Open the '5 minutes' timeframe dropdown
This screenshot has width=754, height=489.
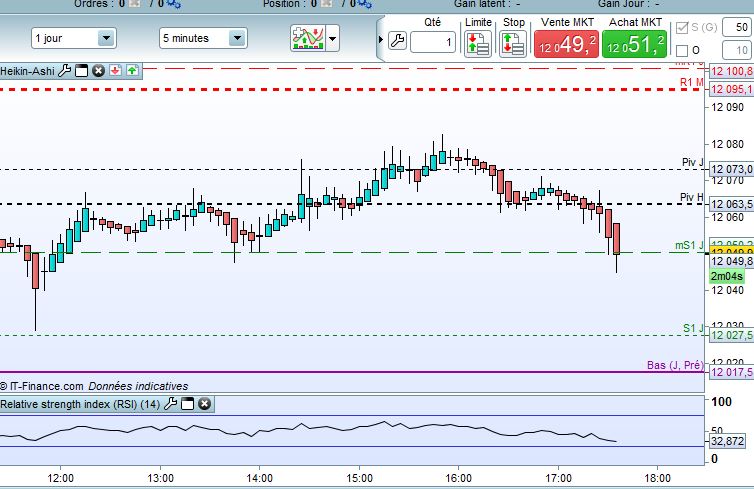click(203, 38)
